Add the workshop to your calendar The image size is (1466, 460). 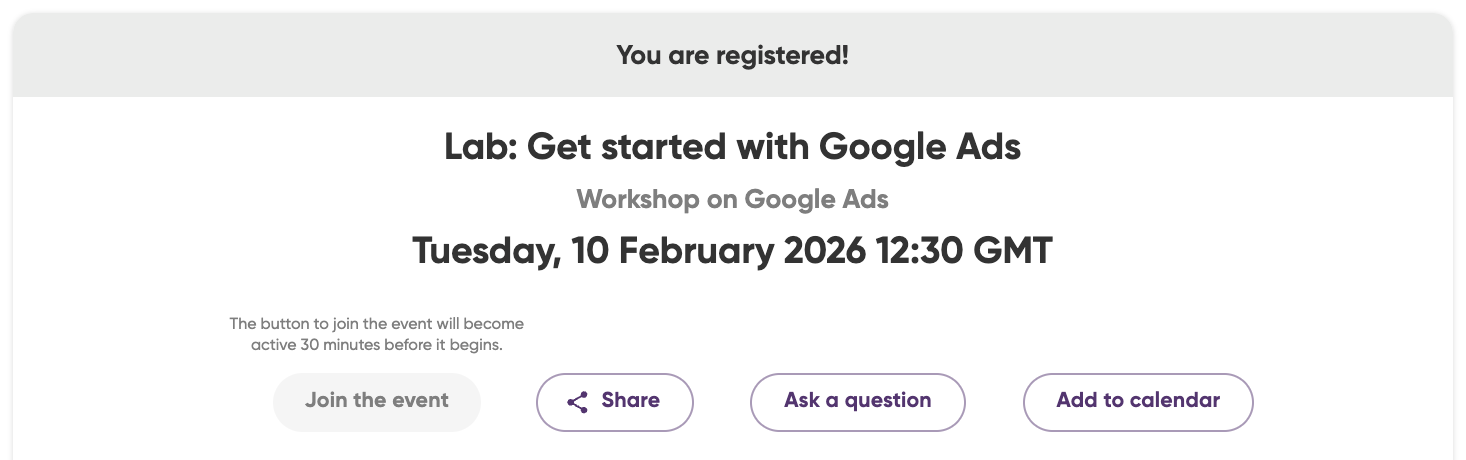point(1137,401)
